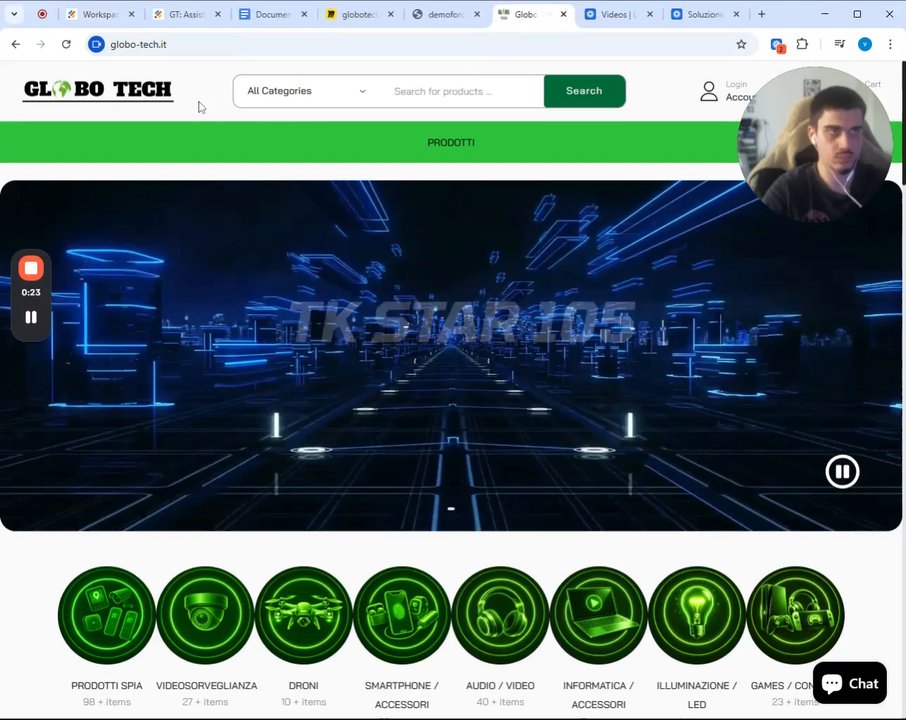Open the Droni category icon
Viewport: 906px width, 720px height.
pyautogui.click(x=303, y=615)
